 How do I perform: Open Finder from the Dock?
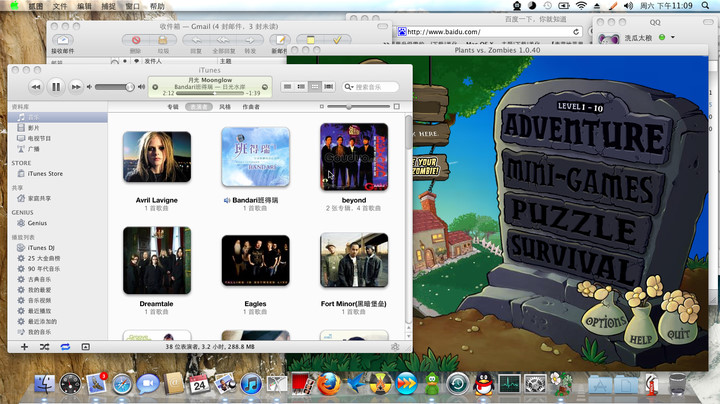coord(45,384)
